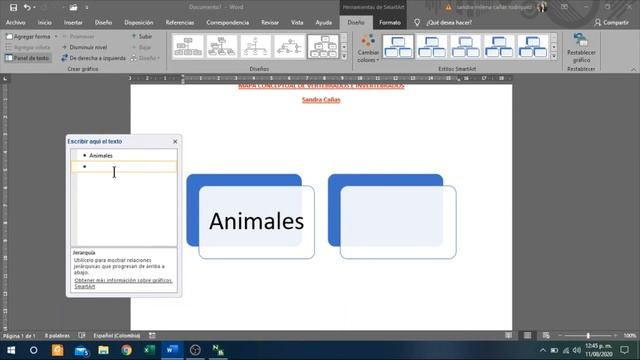Open the Revisar tab

(x=270, y=22)
